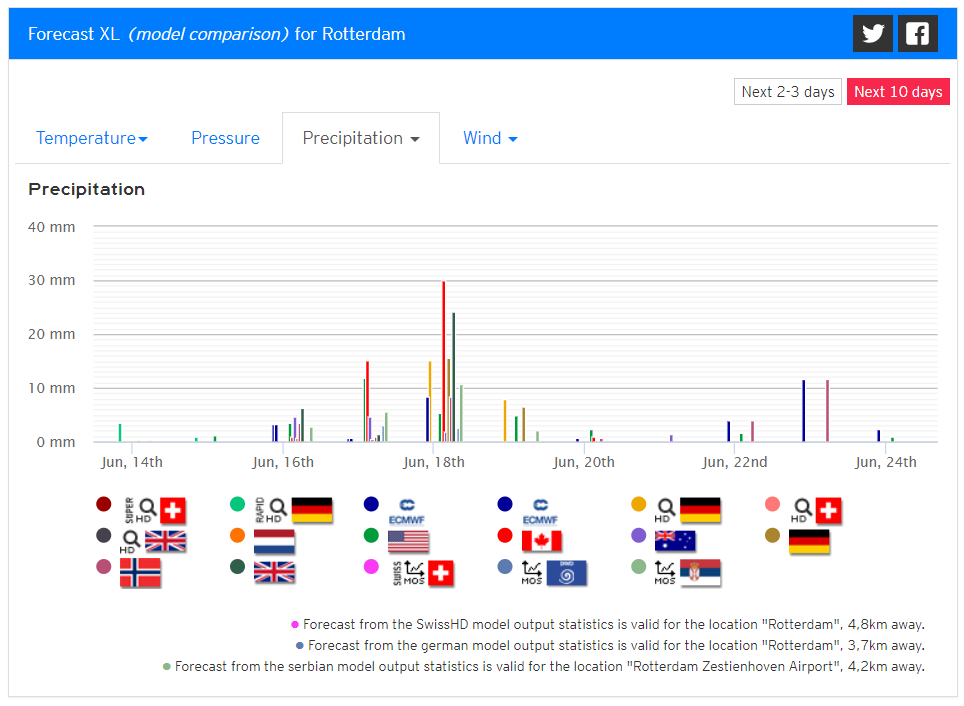Click the Norwegian flag model icon
Image resolution: width=964 pixels, height=706 pixels.
(140, 573)
